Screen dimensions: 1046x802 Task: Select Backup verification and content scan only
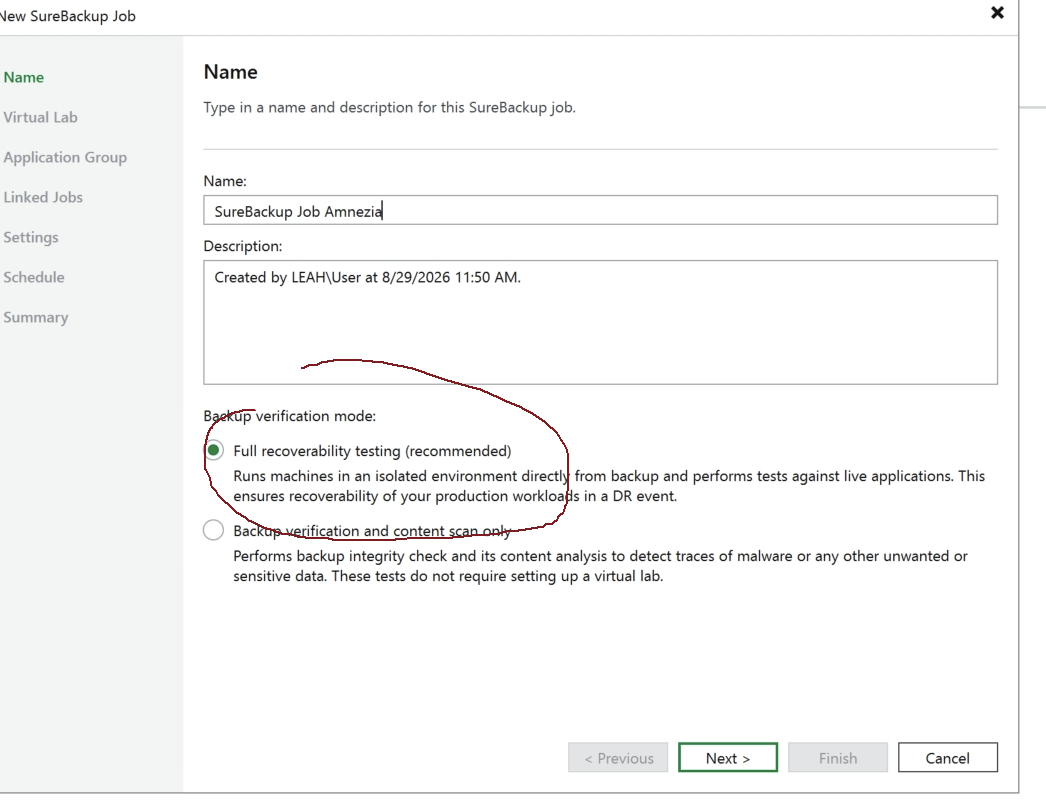[x=213, y=530]
